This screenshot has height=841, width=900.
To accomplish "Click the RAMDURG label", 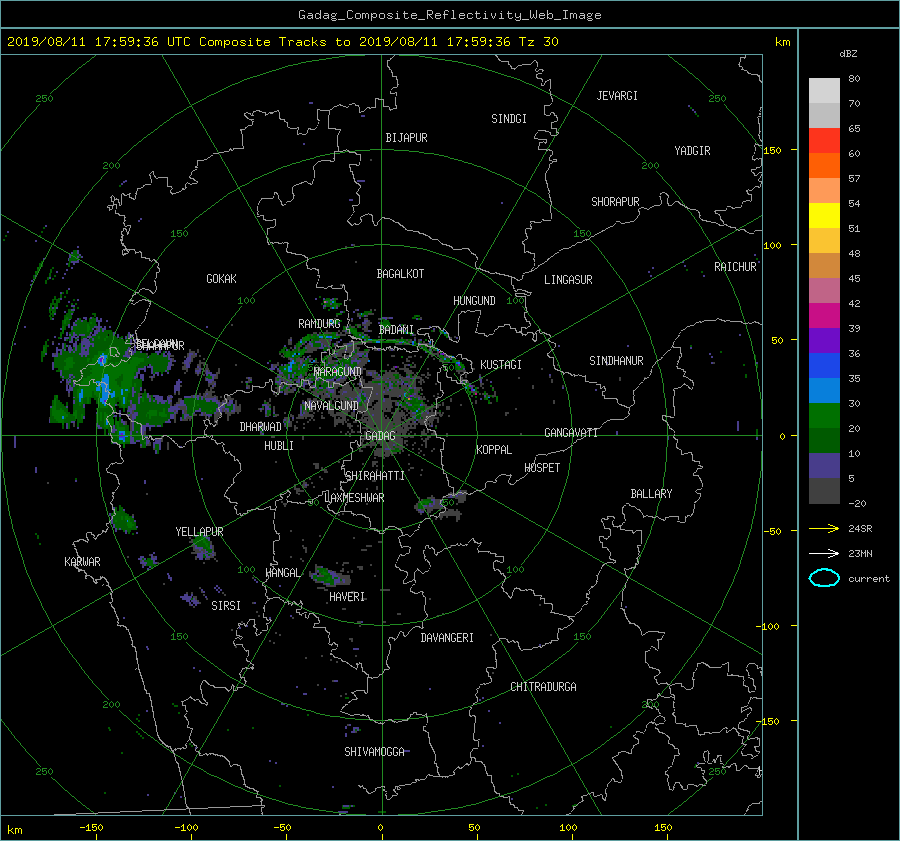I will pyautogui.click(x=319, y=324).
